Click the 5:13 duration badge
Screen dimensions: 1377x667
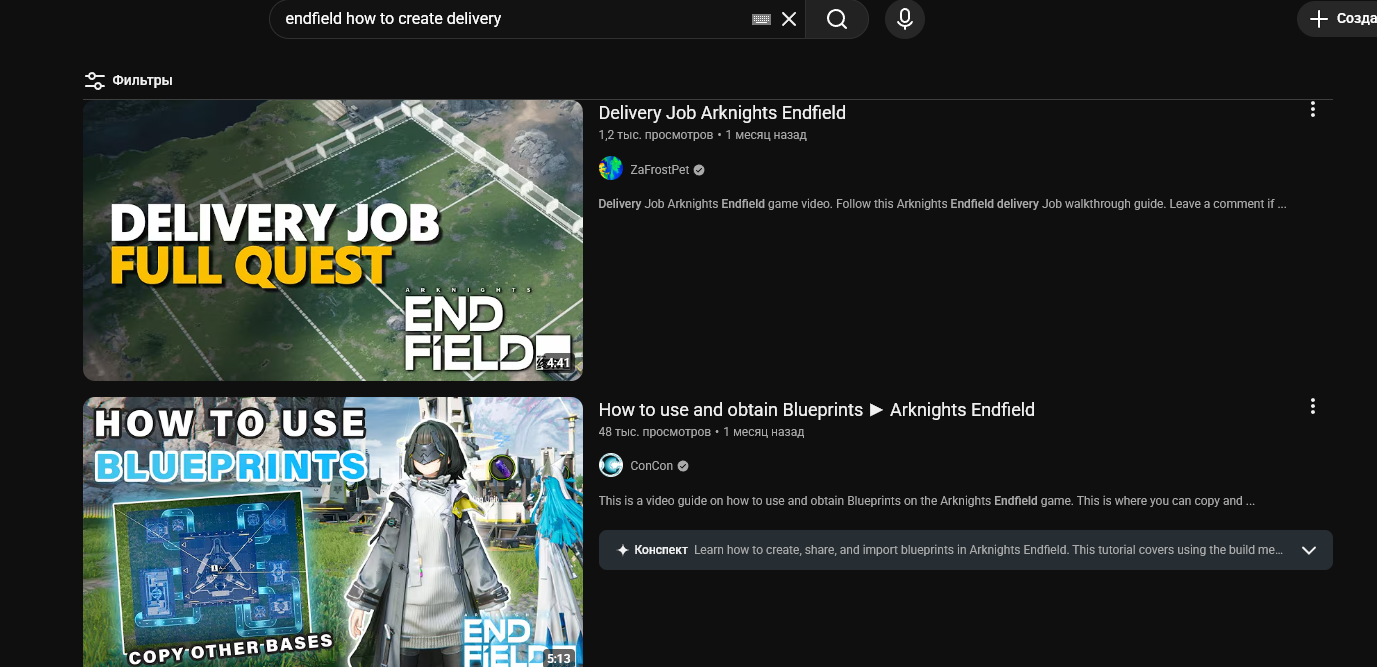coord(558,659)
